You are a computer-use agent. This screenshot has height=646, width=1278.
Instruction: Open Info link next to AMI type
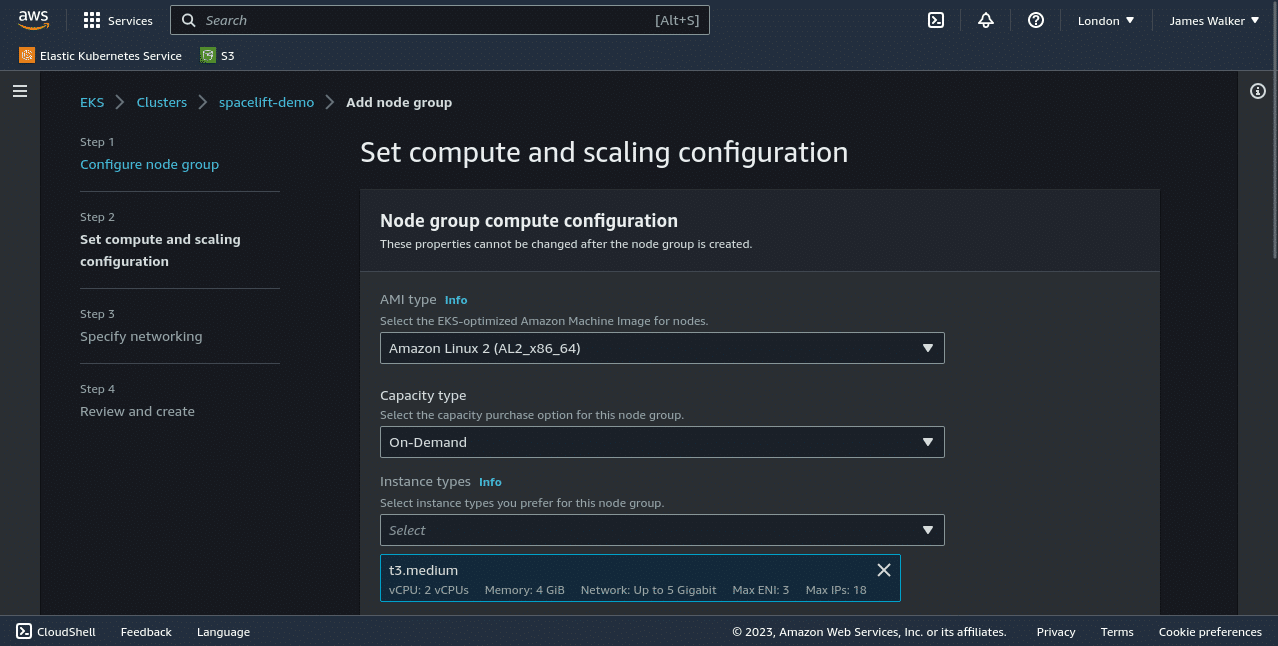coord(456,300)
